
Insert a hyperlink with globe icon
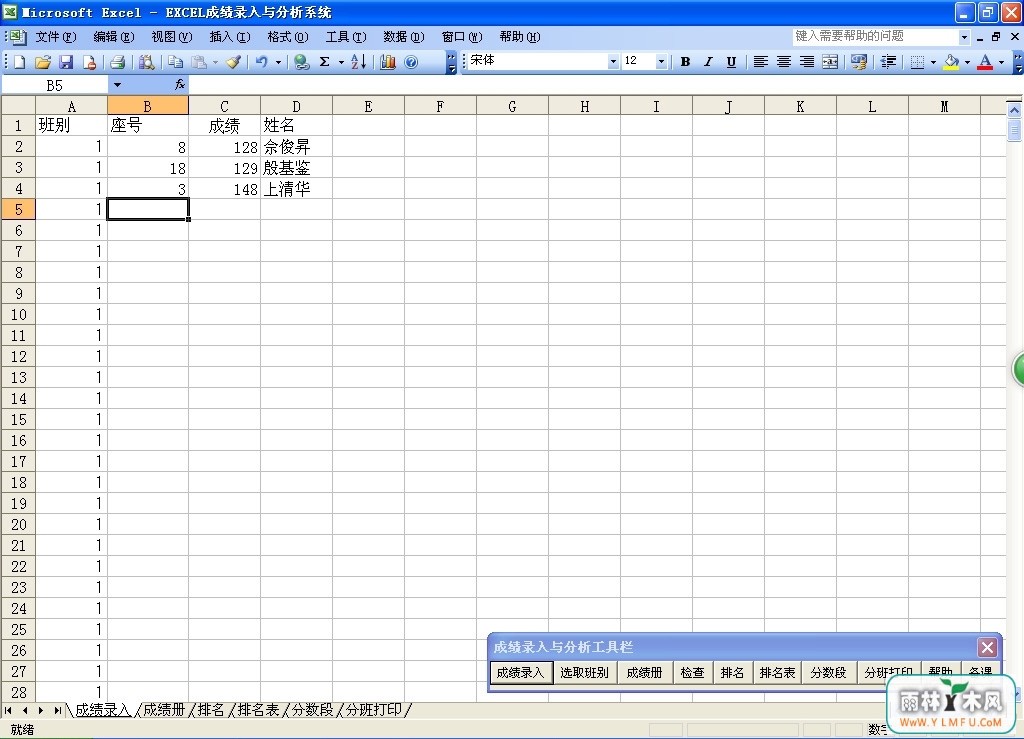pyautogui.click(x=301, y=62)
